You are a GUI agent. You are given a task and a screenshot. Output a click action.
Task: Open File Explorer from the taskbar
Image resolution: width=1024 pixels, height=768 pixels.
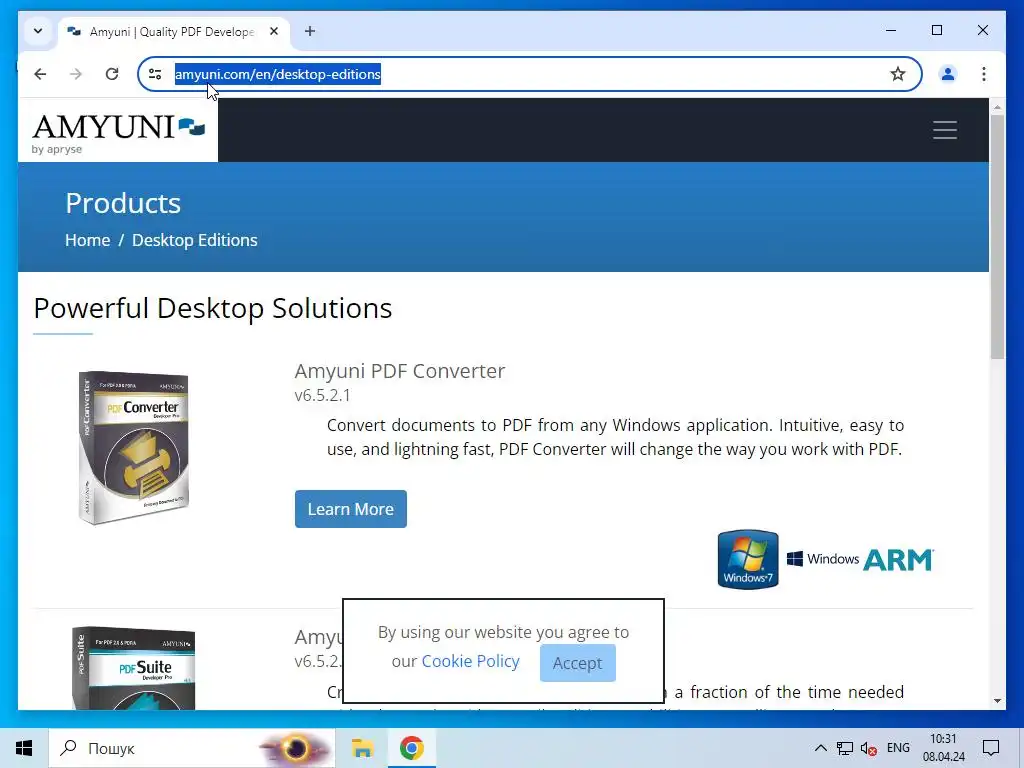pyautogui.click(x=362, y=748)
